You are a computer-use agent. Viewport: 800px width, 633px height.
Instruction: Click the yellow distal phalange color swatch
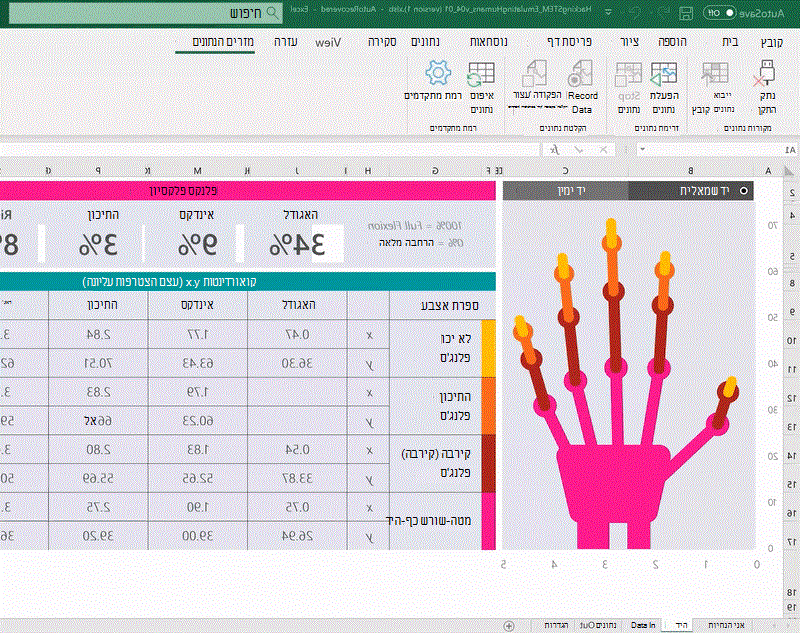coord(488,348)
